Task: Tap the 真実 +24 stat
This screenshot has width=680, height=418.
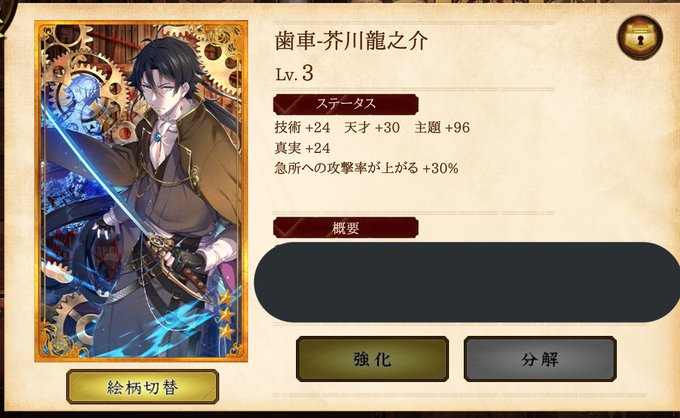Action: point(302,148)
